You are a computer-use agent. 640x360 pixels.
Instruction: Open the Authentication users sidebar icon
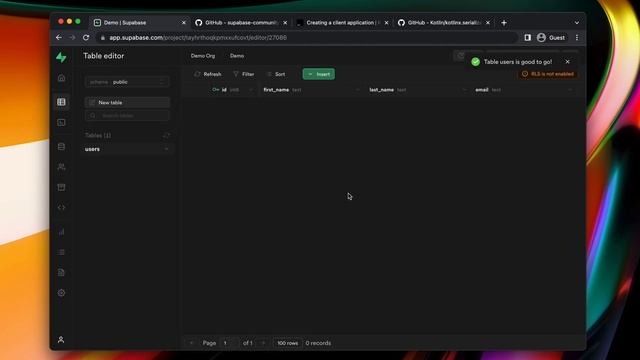[x=61, y=167]
